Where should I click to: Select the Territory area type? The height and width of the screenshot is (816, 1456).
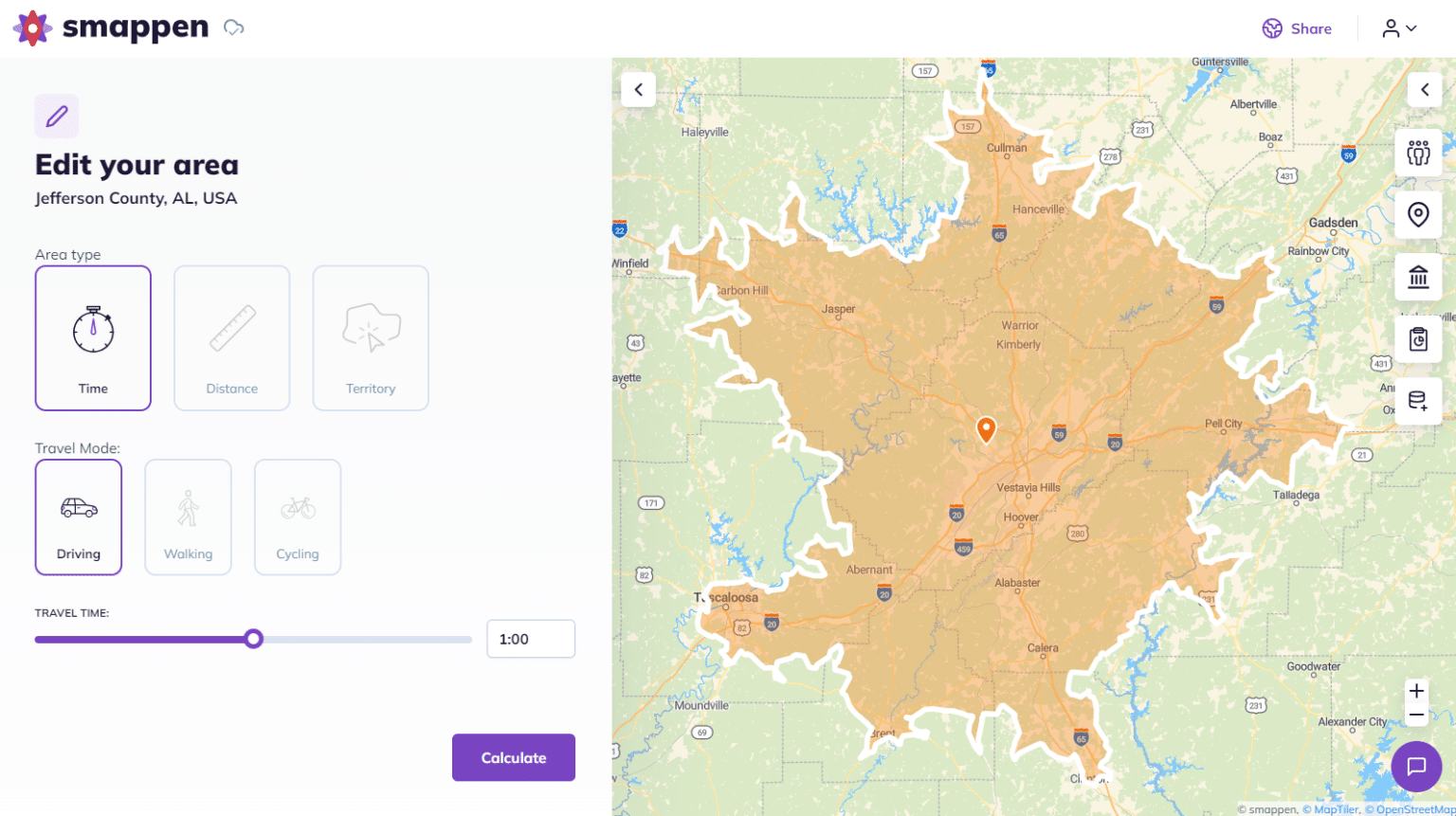pyautogui.click(x=370, y=338)
